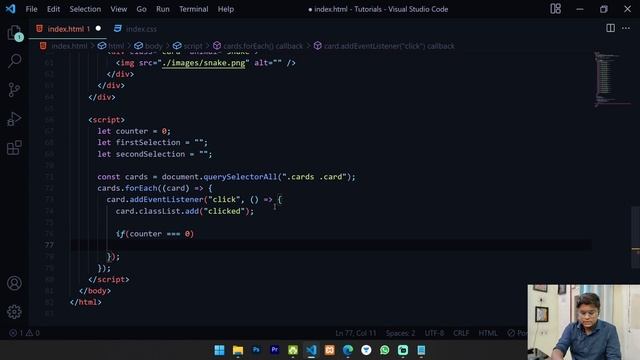Open Microsoft Edge from the taskbar
Image resolution: width=640 pixels, height=360 pixels.
(x=348, y=350)
